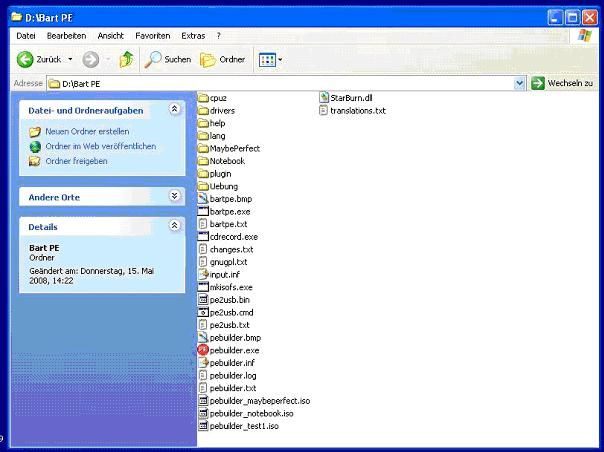
Task: Select pe2usb.cmd script icon
Action: (203, 312)
